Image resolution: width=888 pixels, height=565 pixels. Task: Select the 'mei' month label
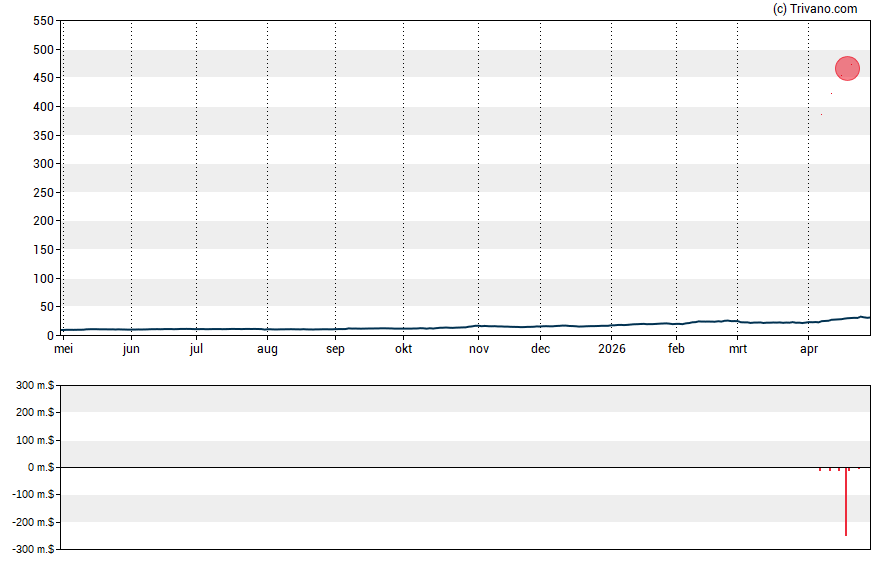pyautogui.click(x=62, y=349)
